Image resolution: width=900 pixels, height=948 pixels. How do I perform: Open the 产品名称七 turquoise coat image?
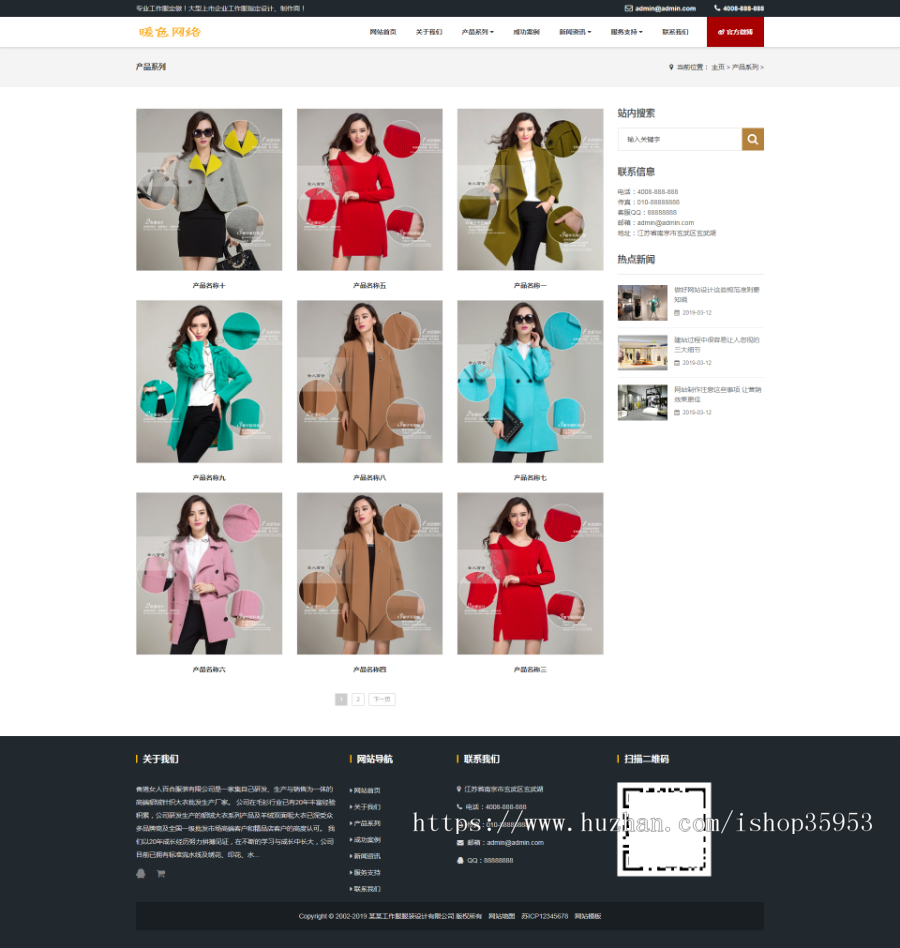click(x=530, y=381)
